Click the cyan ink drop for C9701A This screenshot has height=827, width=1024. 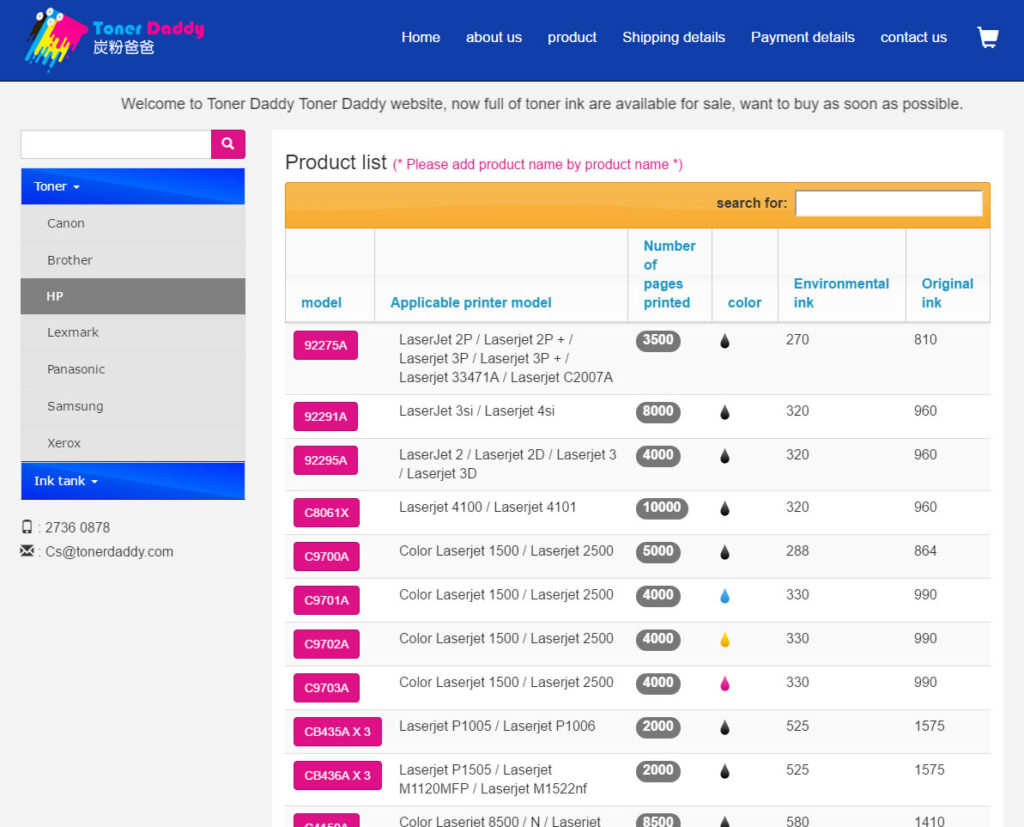[725, 596]
